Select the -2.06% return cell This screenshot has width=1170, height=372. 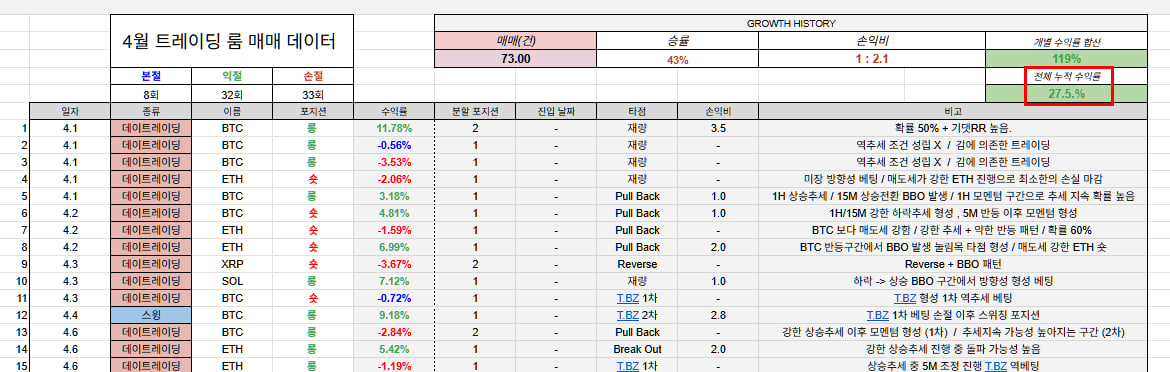[x=394, y=179]
